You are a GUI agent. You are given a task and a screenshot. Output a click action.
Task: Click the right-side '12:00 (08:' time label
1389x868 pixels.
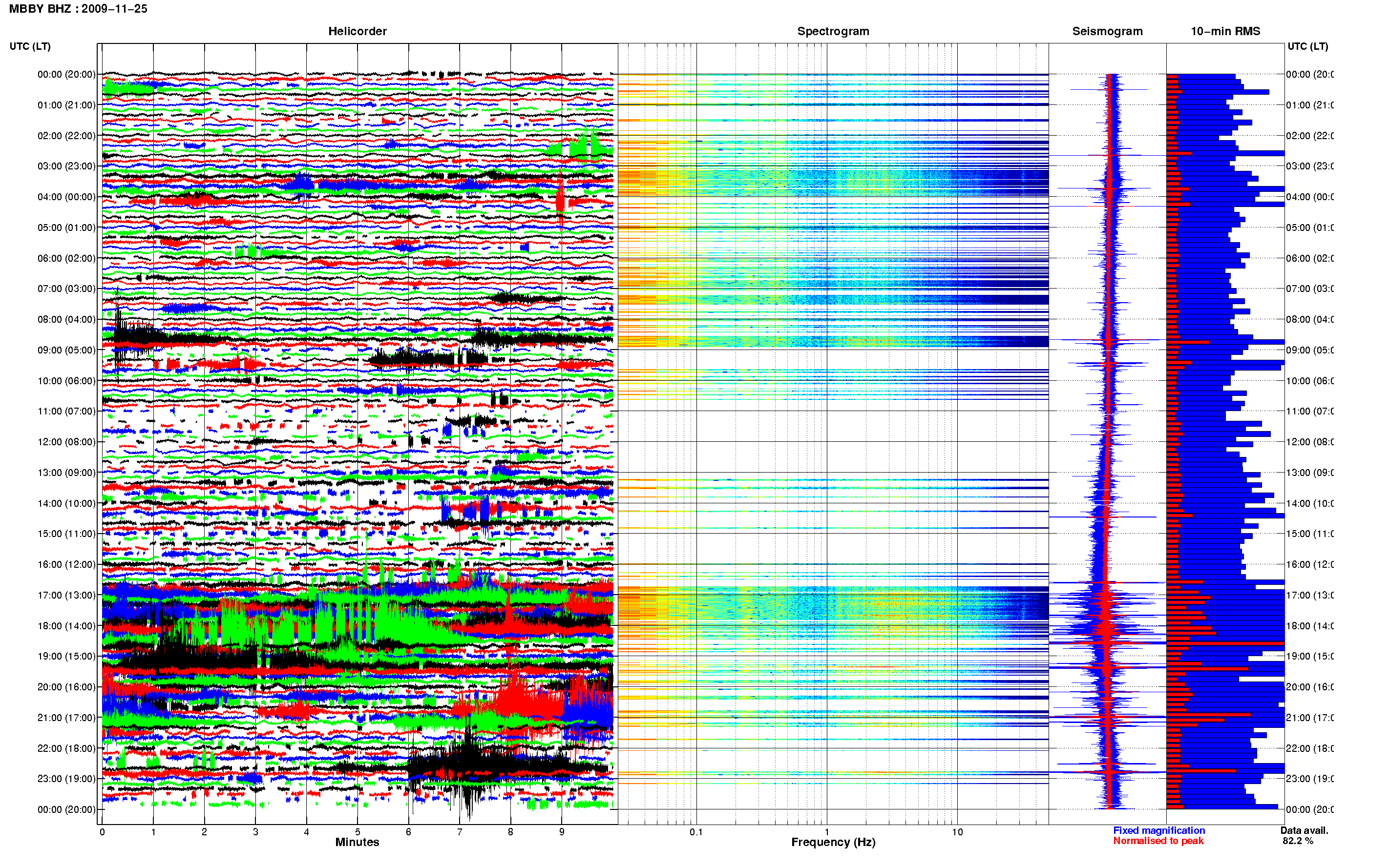tap(1309, 442)
